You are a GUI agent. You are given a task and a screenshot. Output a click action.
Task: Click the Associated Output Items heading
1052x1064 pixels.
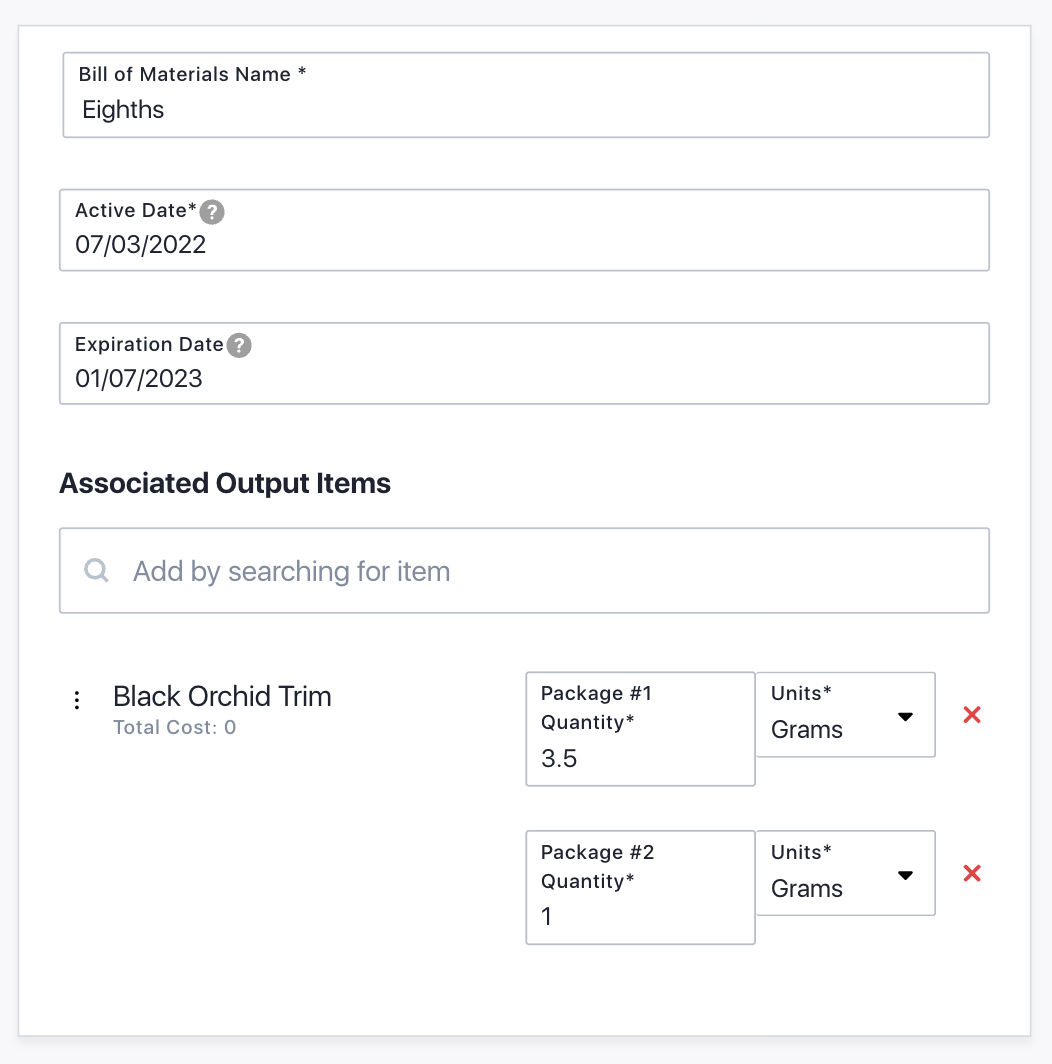point(225,484)
